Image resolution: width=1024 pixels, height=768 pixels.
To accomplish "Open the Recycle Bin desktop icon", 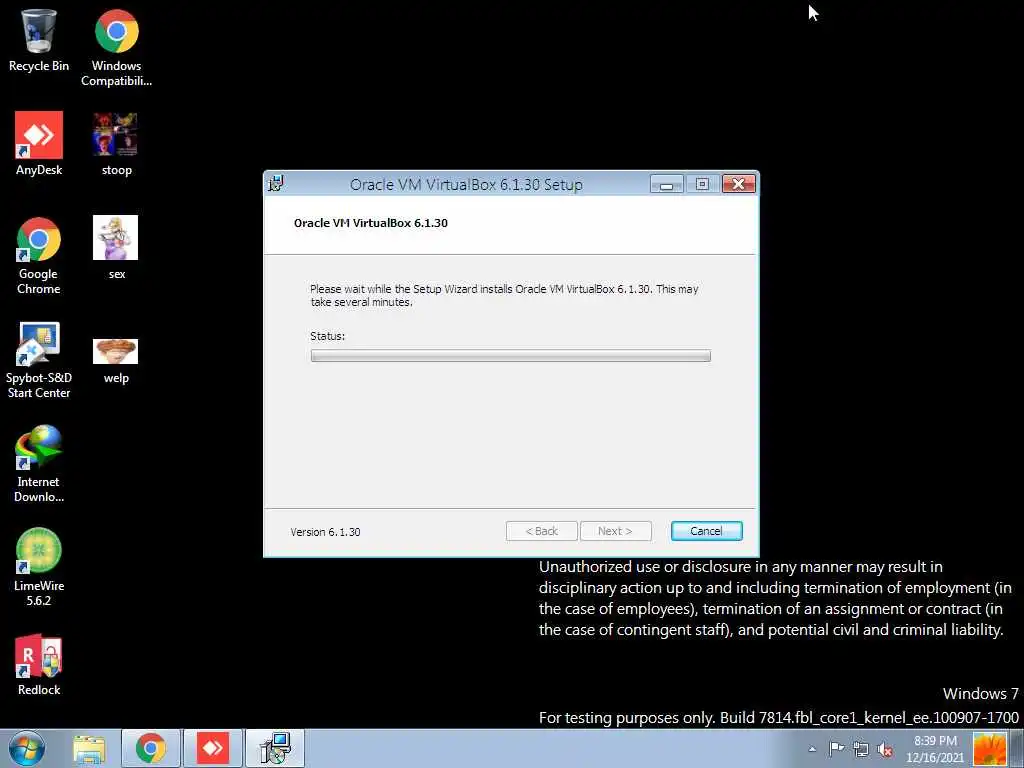I will pos(39,40).
